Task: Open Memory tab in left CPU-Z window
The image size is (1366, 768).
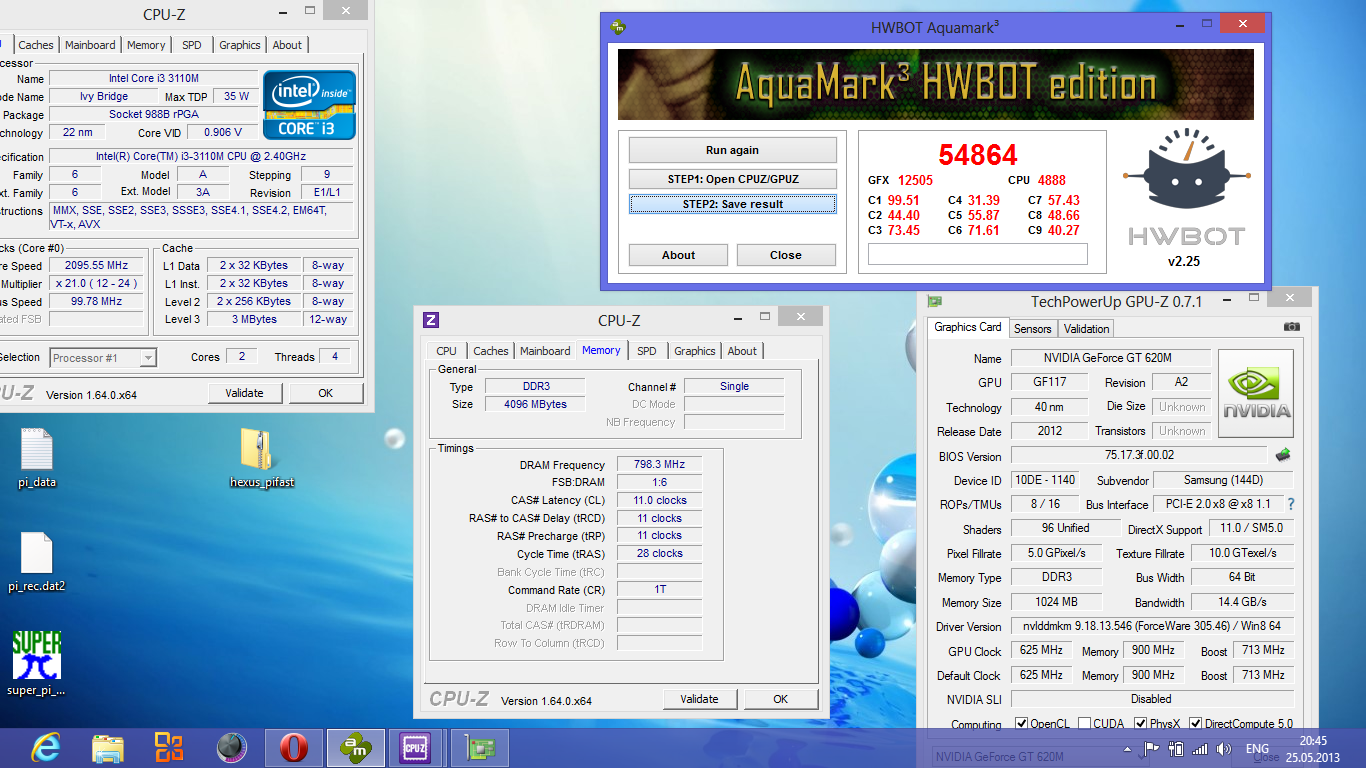Action: pos(146,45)
